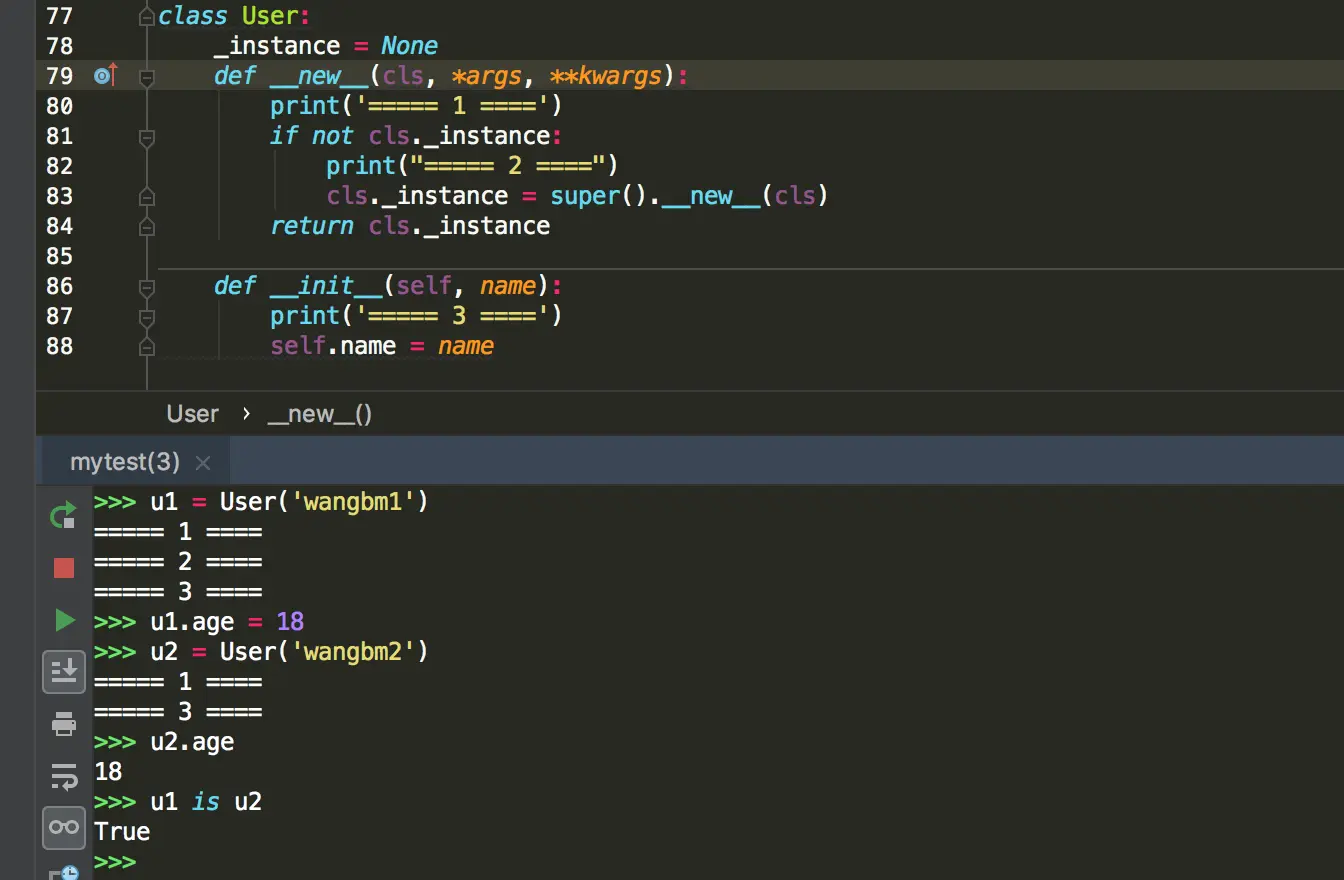This screenshot has height=880, width=1344.
Task: Click print('===== 1 ====') in the editor
Action: pyautogui.click(x=416, y=106)
